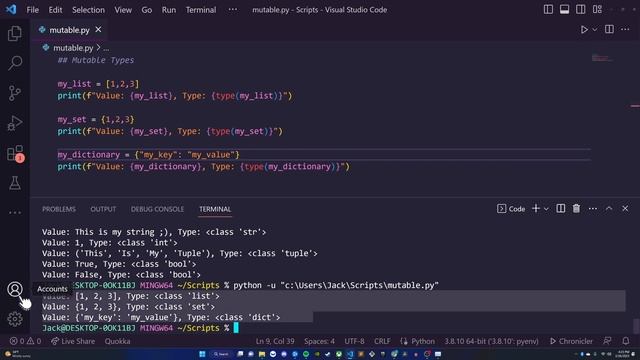Open Spotify green icon on taskbar

pyautogui.click(x=306, y=354)
